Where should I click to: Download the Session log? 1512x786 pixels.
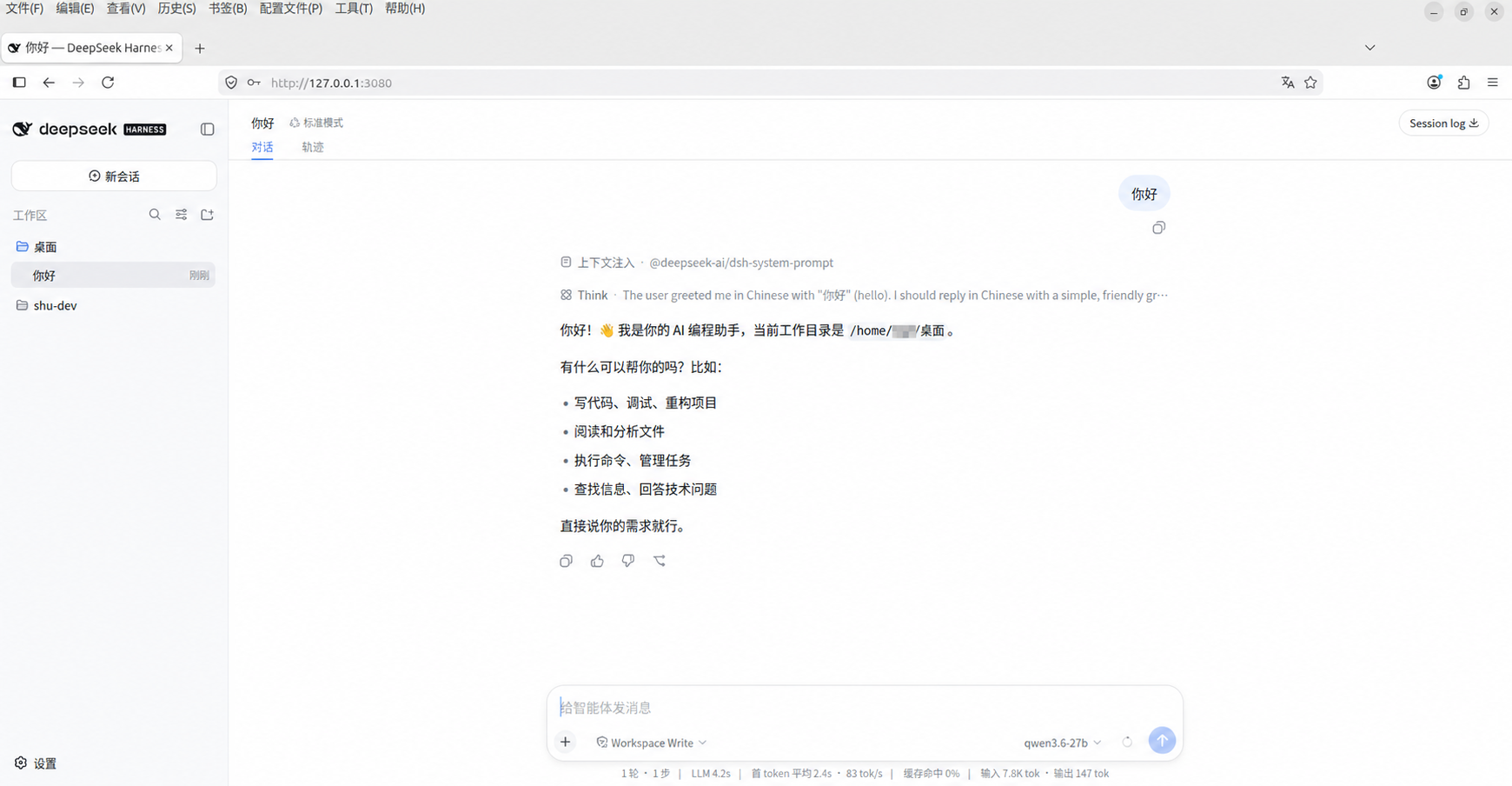[1443, 123]
